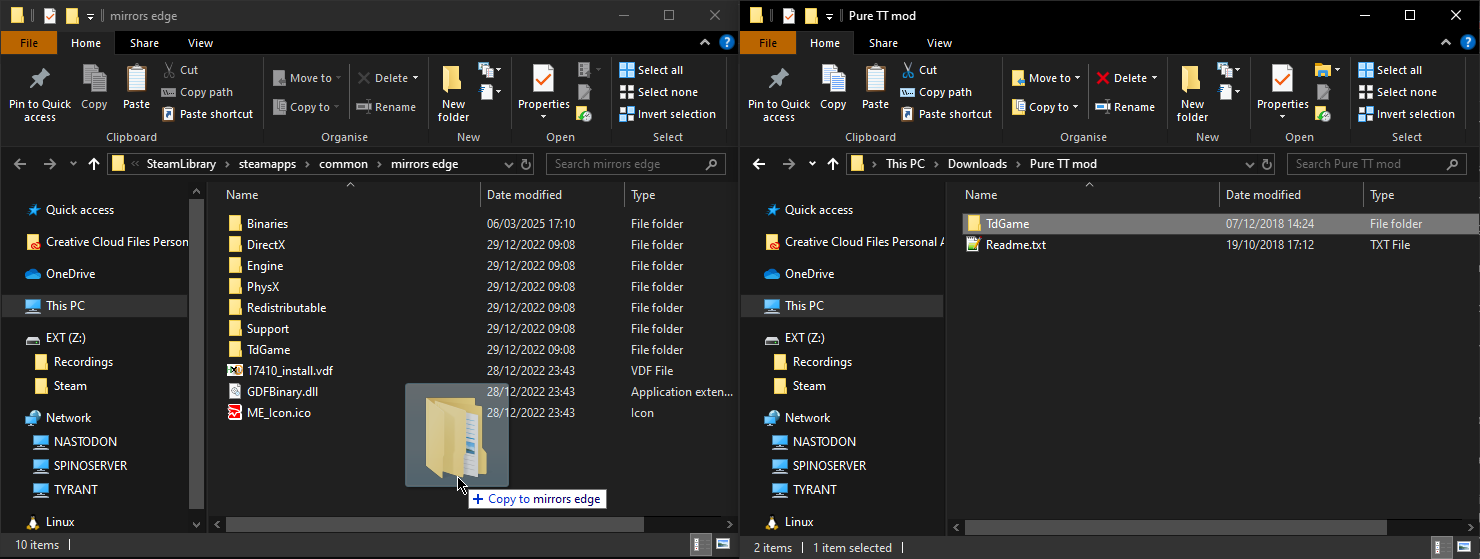
Task: Click Name column header in Pure TT mod
Action: click(x=1089, y=195)
